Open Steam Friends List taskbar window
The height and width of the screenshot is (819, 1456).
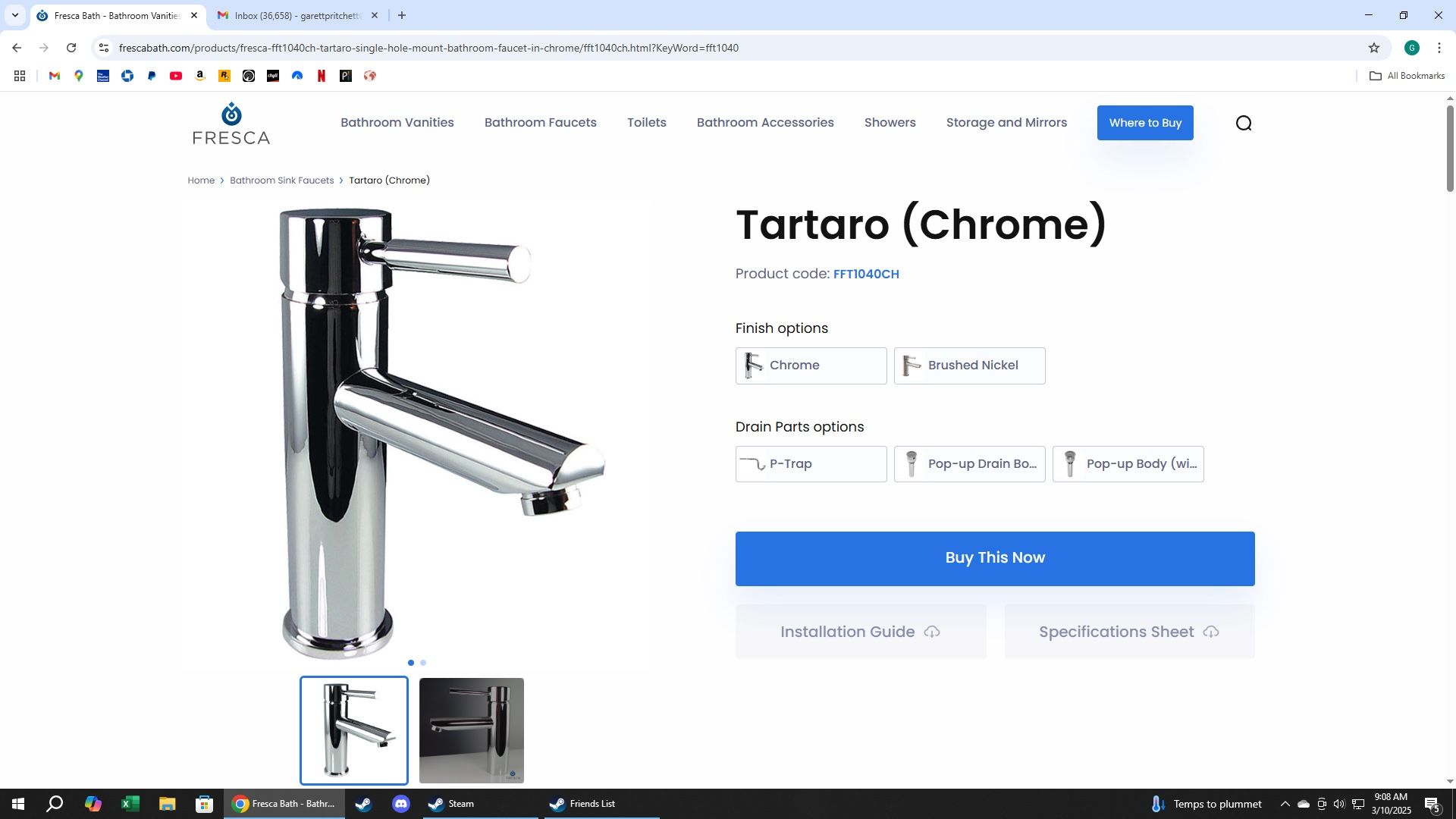pos(602,804)
